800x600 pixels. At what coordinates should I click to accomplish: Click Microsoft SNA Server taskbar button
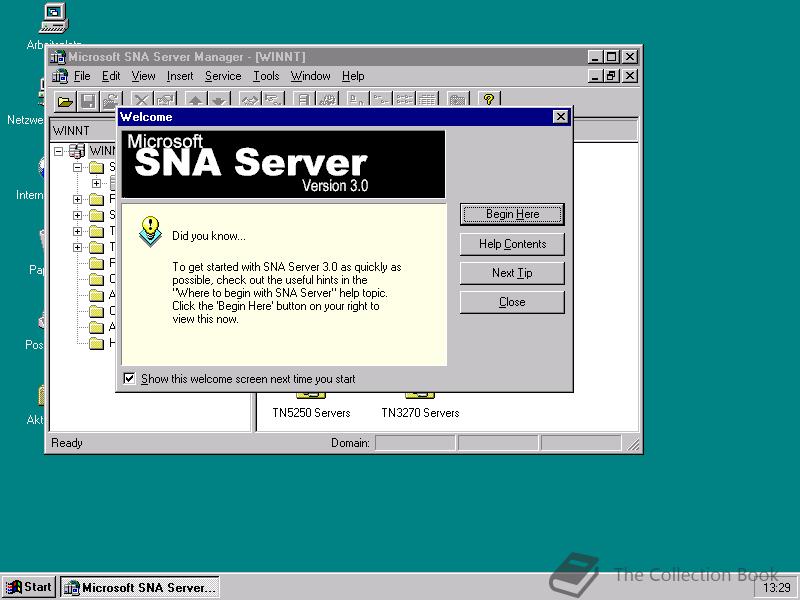(140, 587)
